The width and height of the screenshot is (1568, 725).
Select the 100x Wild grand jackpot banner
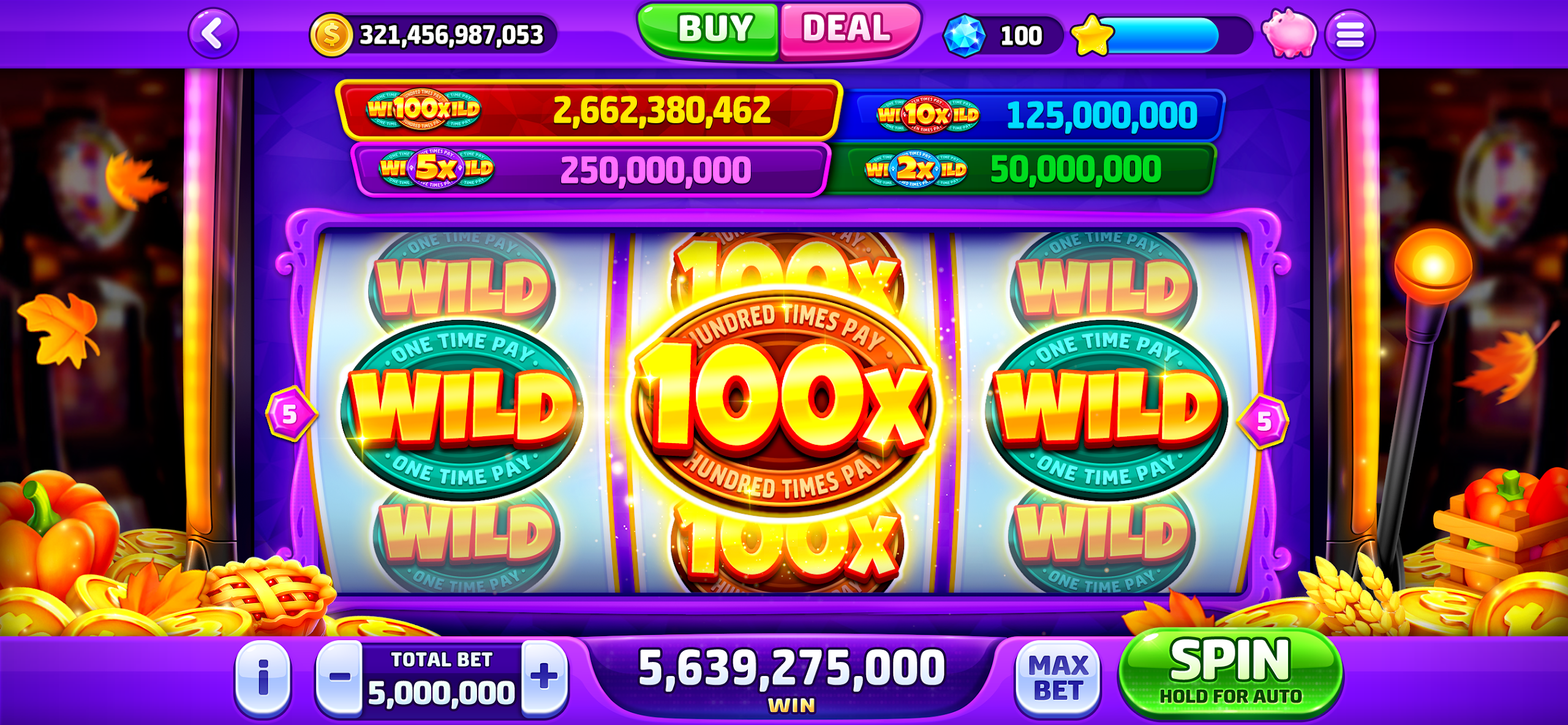(x=589, y=110)
